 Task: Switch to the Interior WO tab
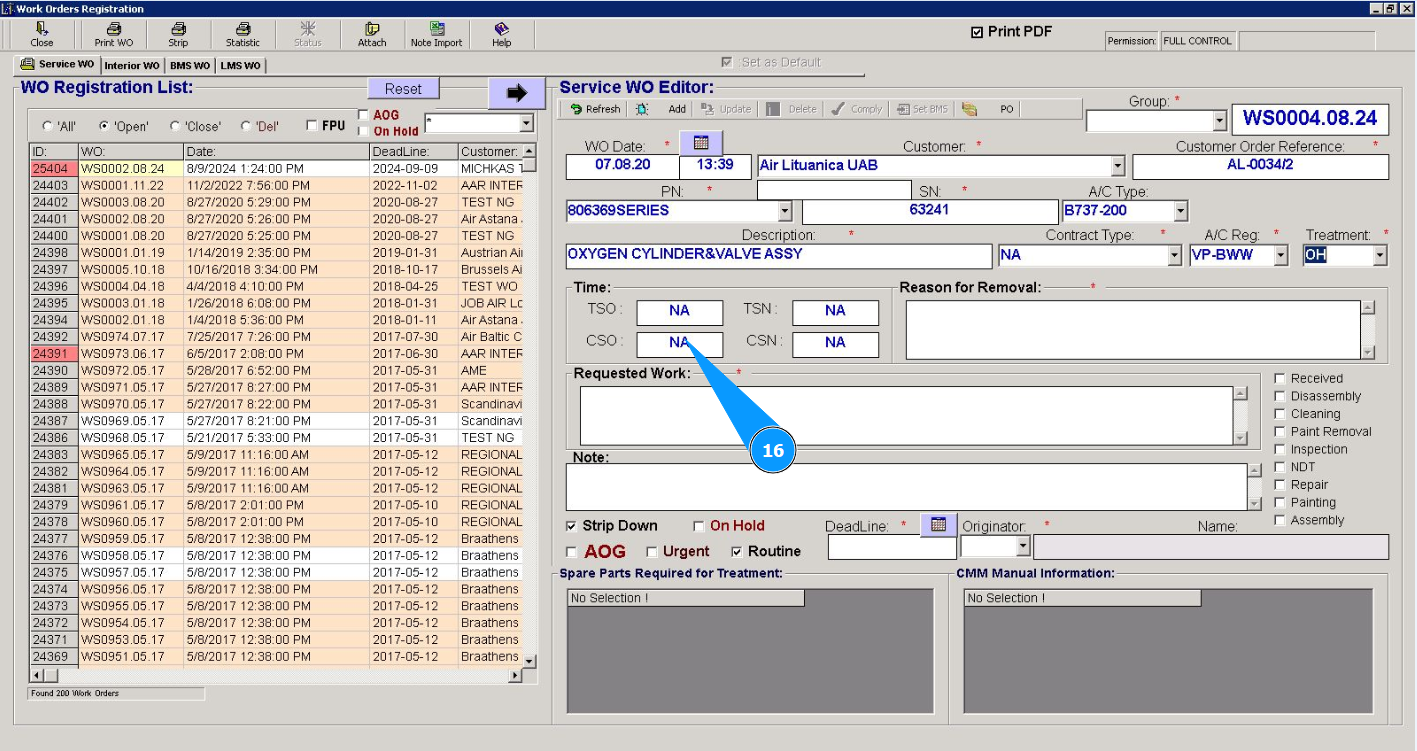click(131, 66)
